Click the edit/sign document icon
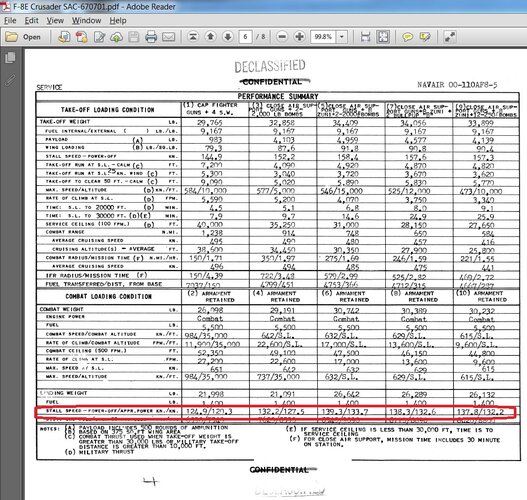Screen dimensions: 527x500 pyautogui.click(x=99, y=37)
